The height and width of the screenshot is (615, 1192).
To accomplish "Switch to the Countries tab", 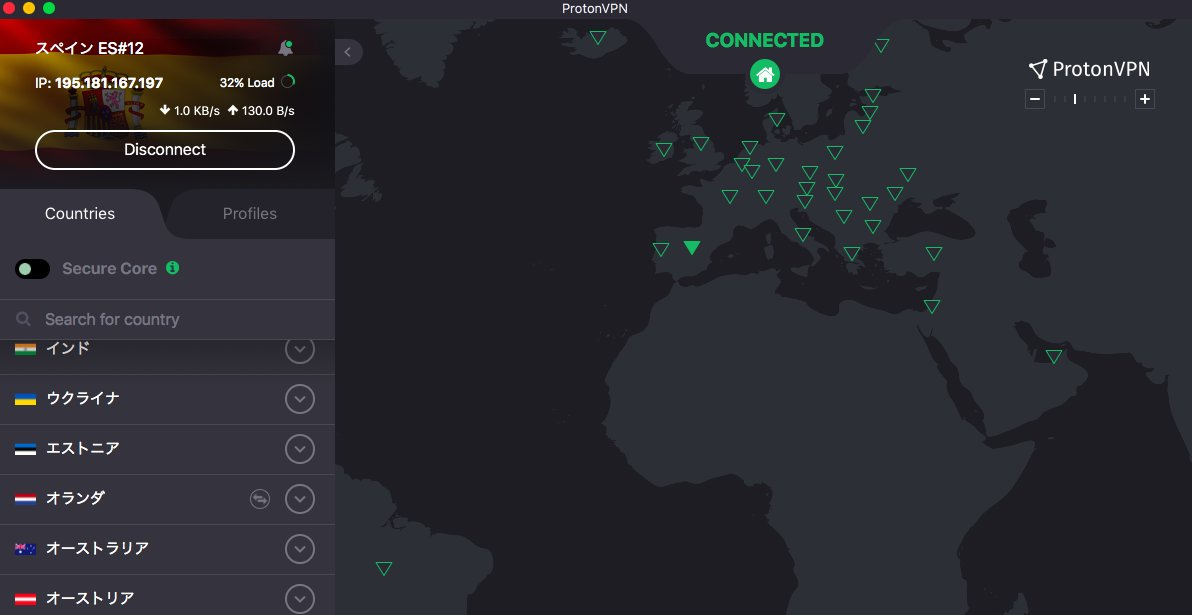I will [80, 214].
